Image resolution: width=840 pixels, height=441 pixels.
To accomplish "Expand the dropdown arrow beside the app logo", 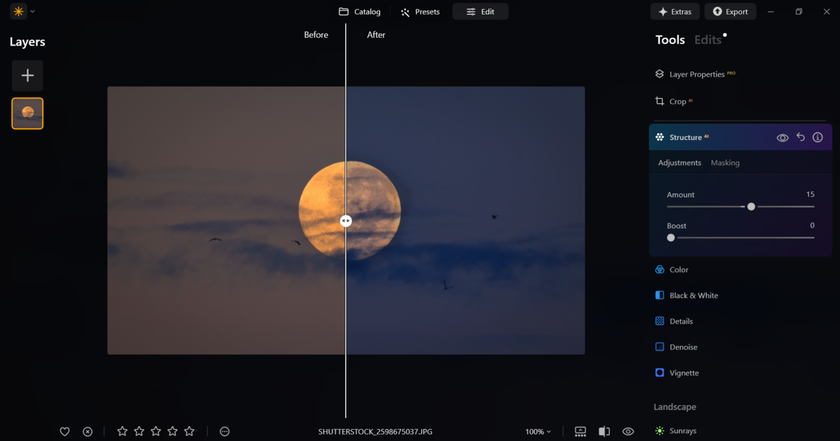I will point(33,11).
